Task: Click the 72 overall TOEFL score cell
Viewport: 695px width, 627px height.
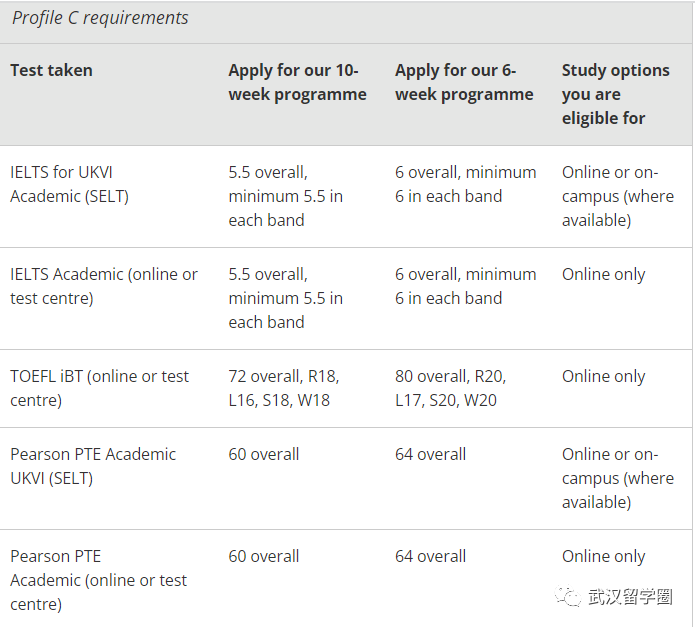Action: [284, 388]
